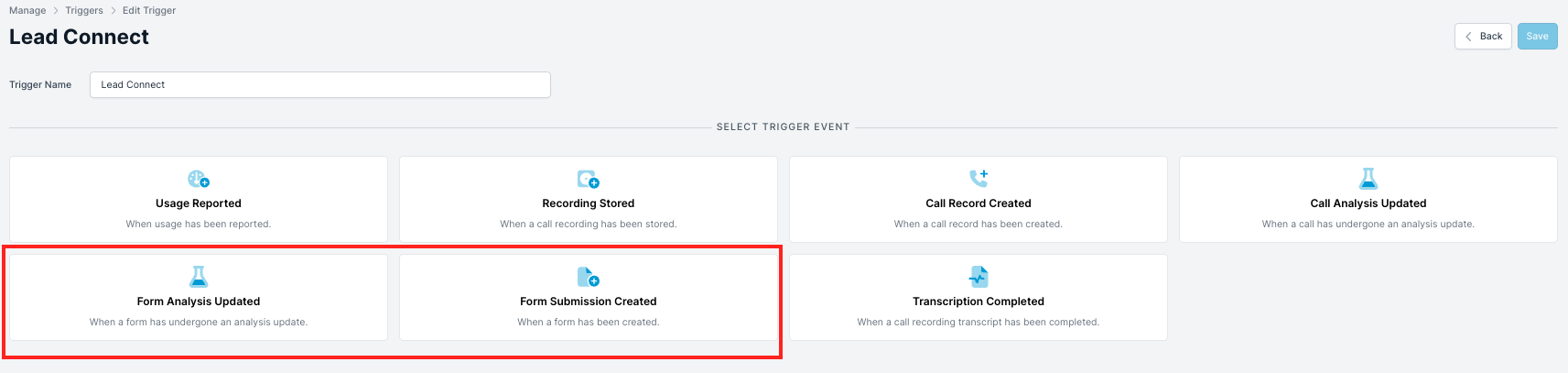This screenshot has width=1568, height=373.
Task: Select the Usage Reported title text
Action: point(199,203)
